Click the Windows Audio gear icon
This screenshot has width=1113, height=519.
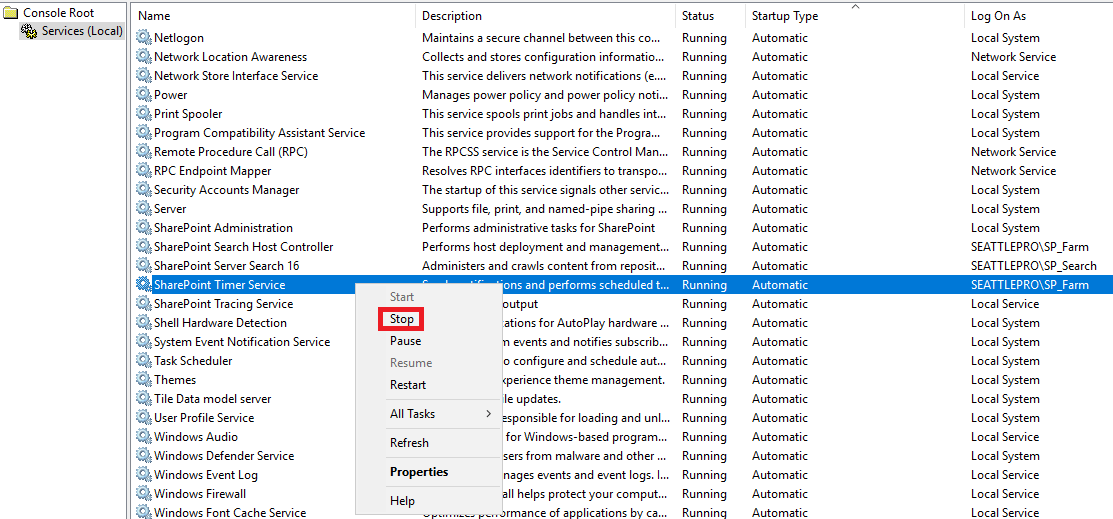point(143,437)
